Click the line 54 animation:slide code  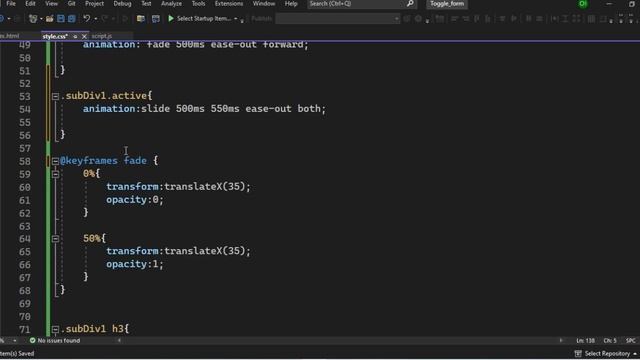pyautogui.click(x=204, y=109)
